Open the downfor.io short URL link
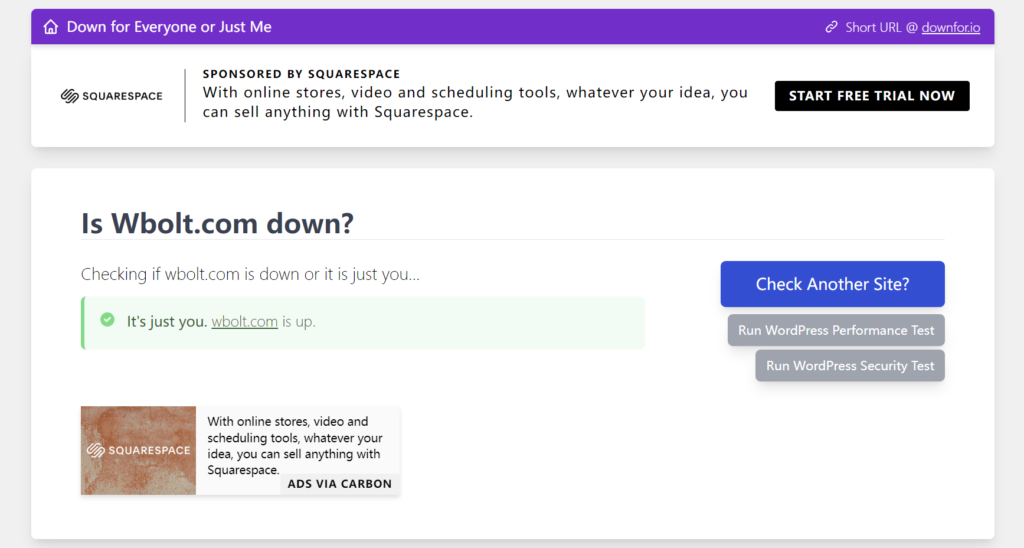The height and width of the screenshot is (548, 1024). pos(950,27)
